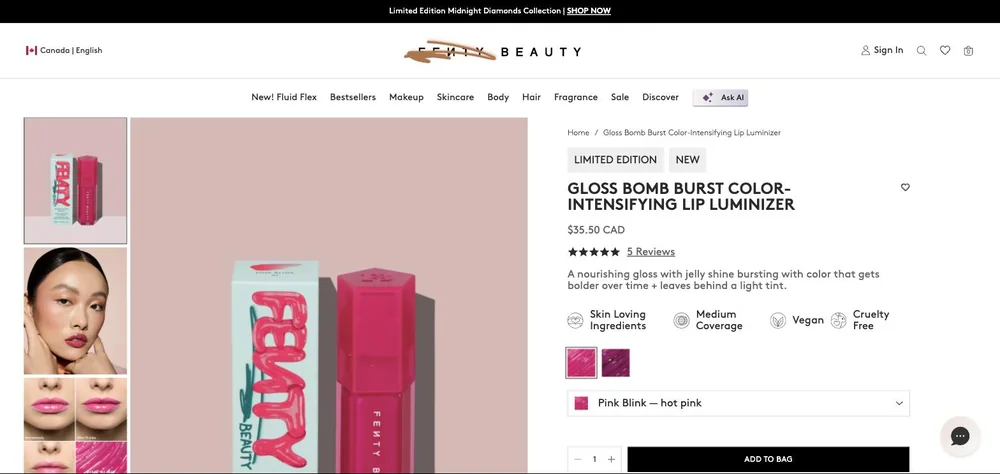
Task: Open the 5 Reviews link
Action: click(x=651, y=252)
